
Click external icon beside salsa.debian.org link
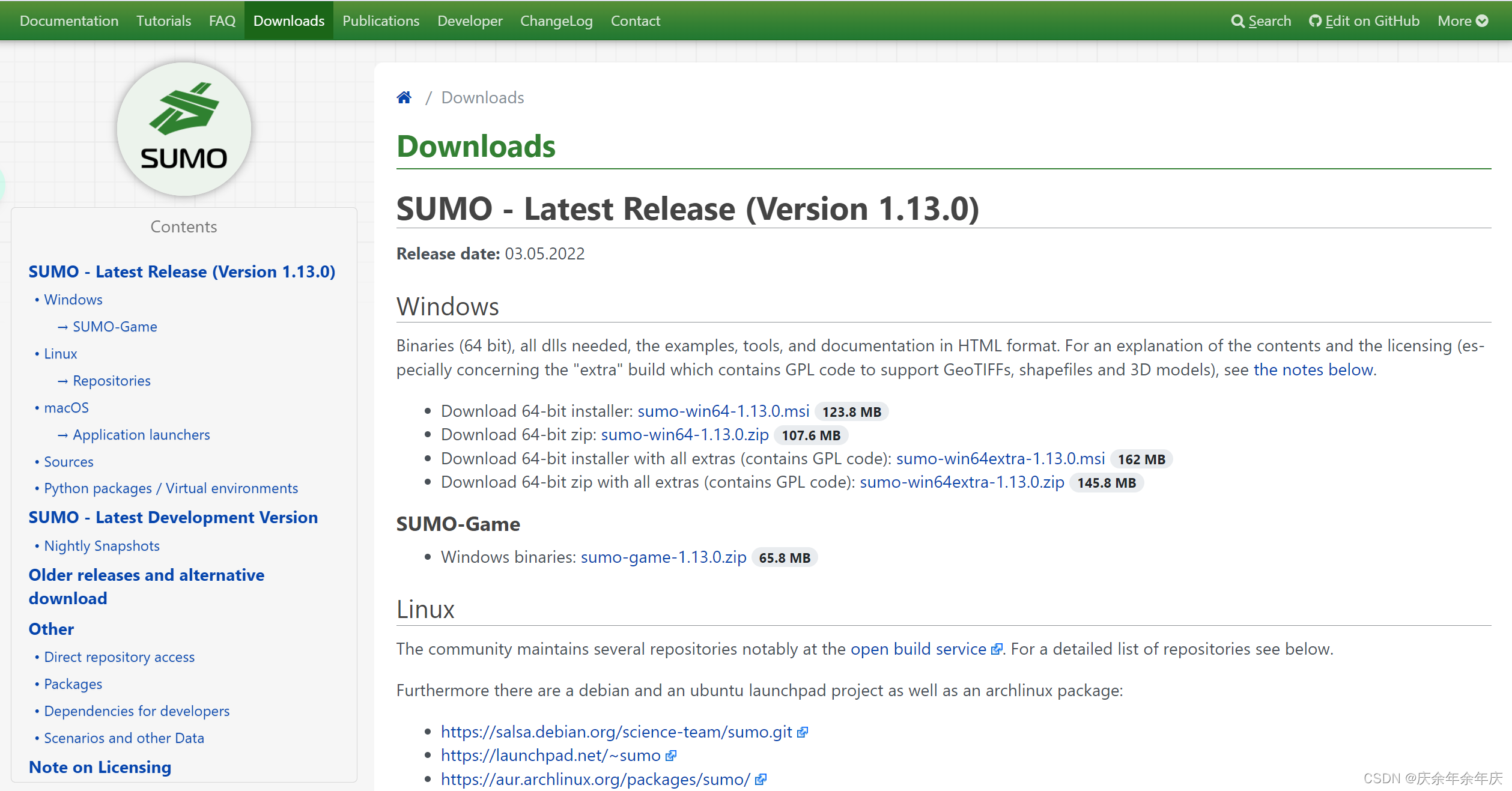pyautogui.click(x=803, y=732)
